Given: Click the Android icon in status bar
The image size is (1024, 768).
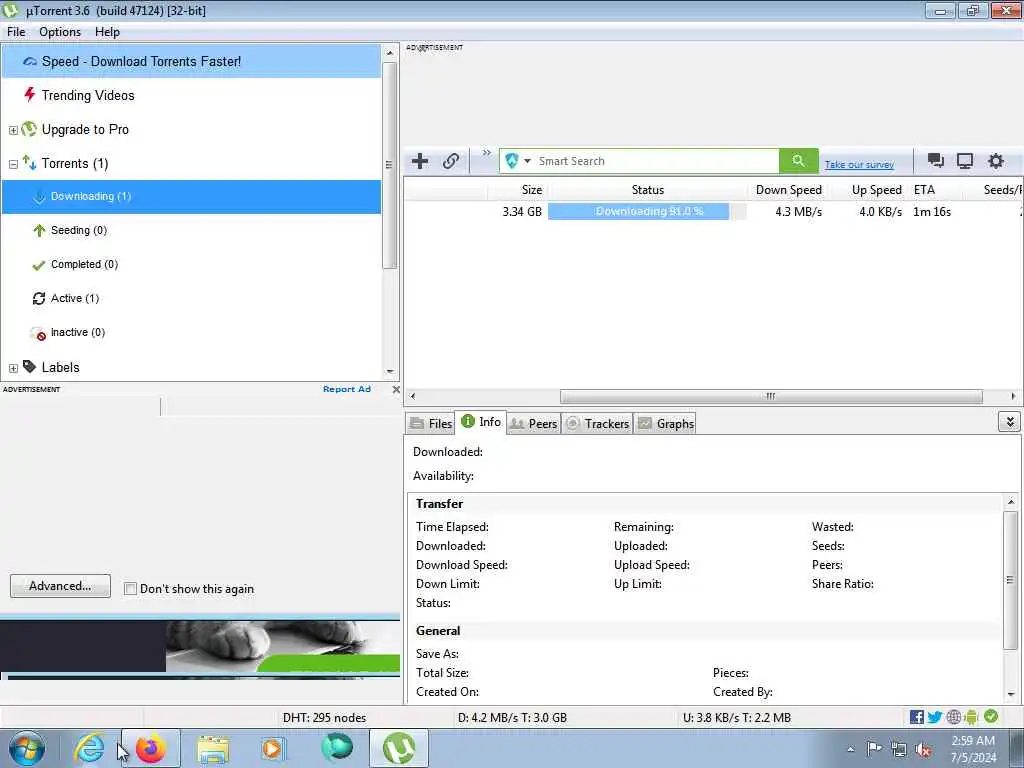Looking at the screenshot, I should (971, 717).
